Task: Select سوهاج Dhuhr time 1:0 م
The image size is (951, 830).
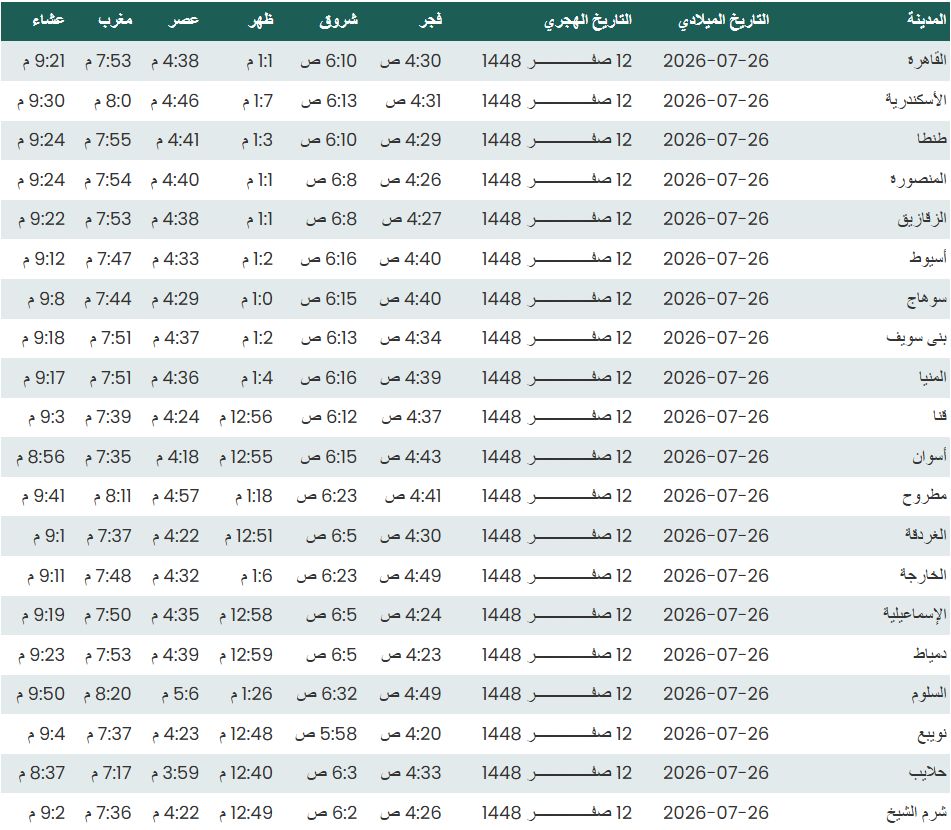Action: coord(257,299)
